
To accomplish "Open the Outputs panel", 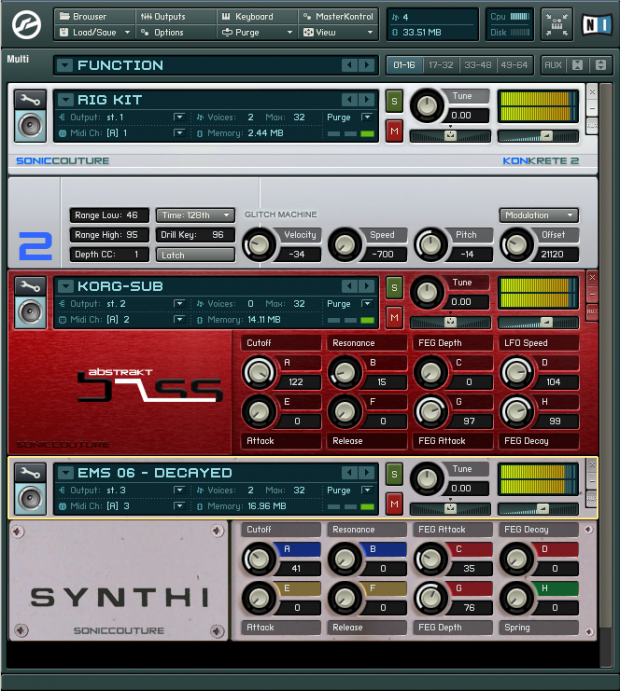I will pos(176,17).
